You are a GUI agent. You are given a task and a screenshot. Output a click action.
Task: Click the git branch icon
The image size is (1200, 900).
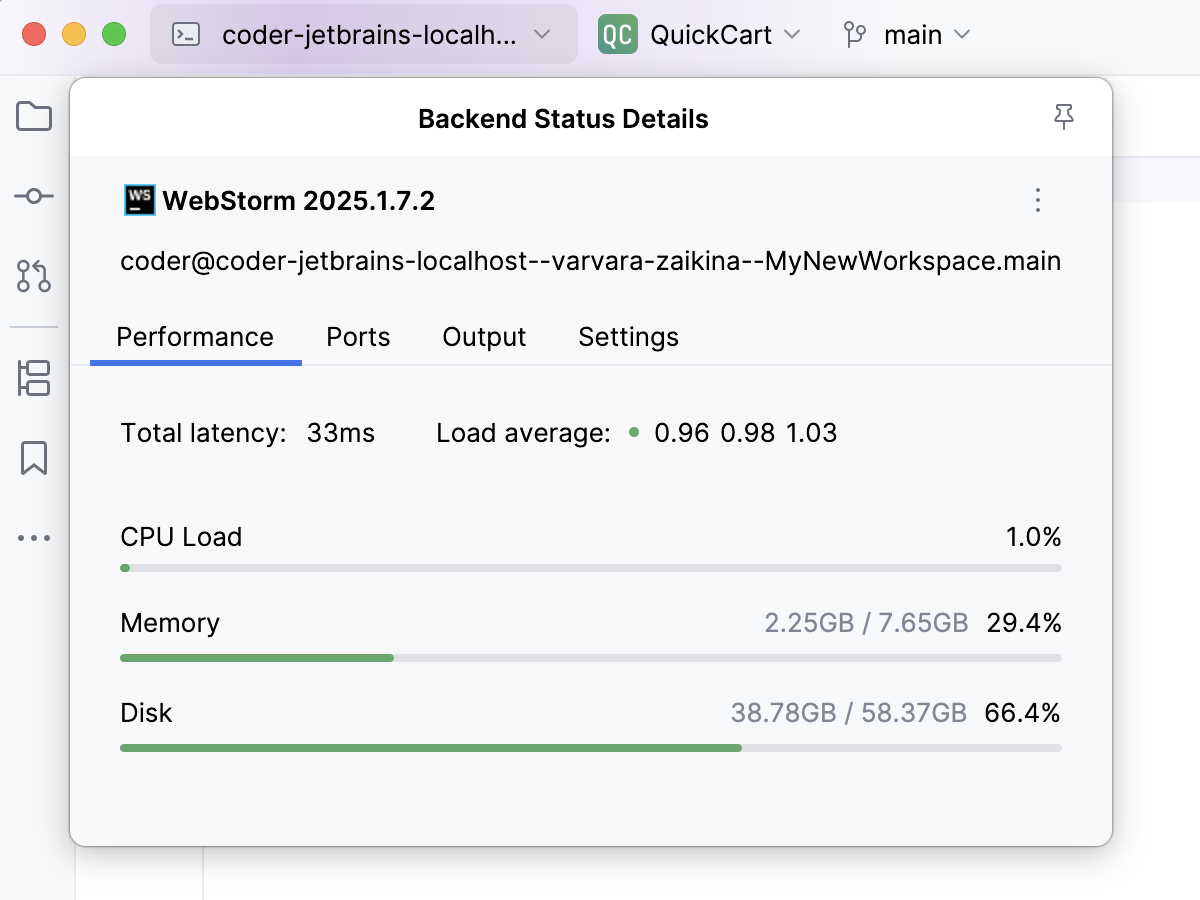pos(854,35)
